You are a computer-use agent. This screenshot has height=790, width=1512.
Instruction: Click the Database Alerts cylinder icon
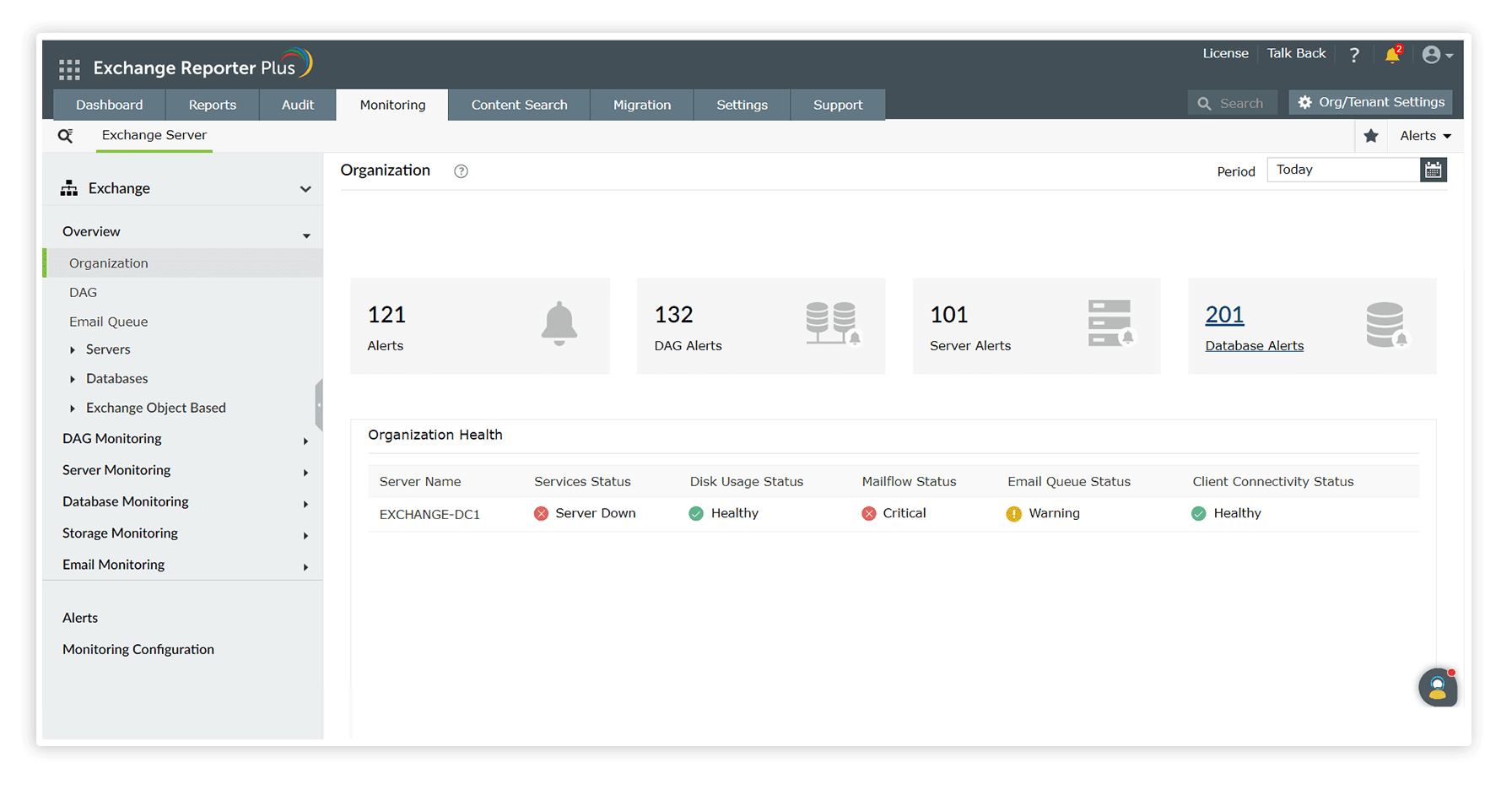pyautogui.click(x=1387, y=325)
